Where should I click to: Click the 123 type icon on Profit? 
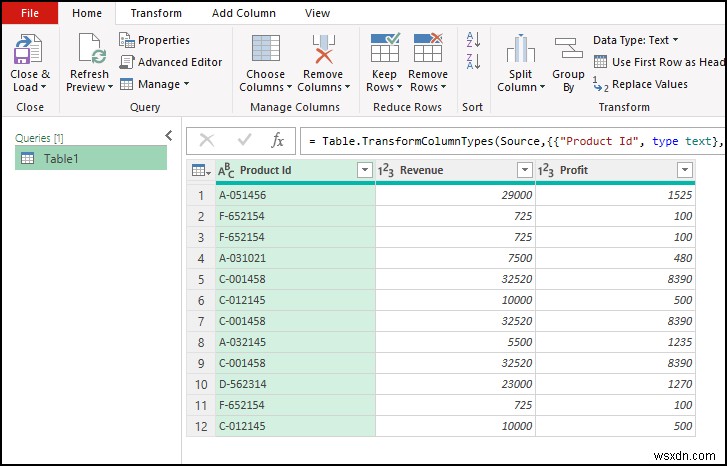click(x=546, y=171)
